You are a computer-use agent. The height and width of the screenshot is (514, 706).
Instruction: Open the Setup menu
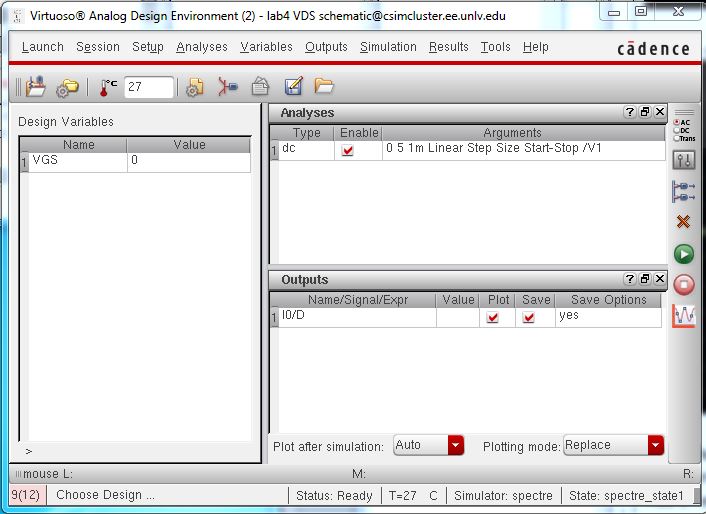point(148,47)
